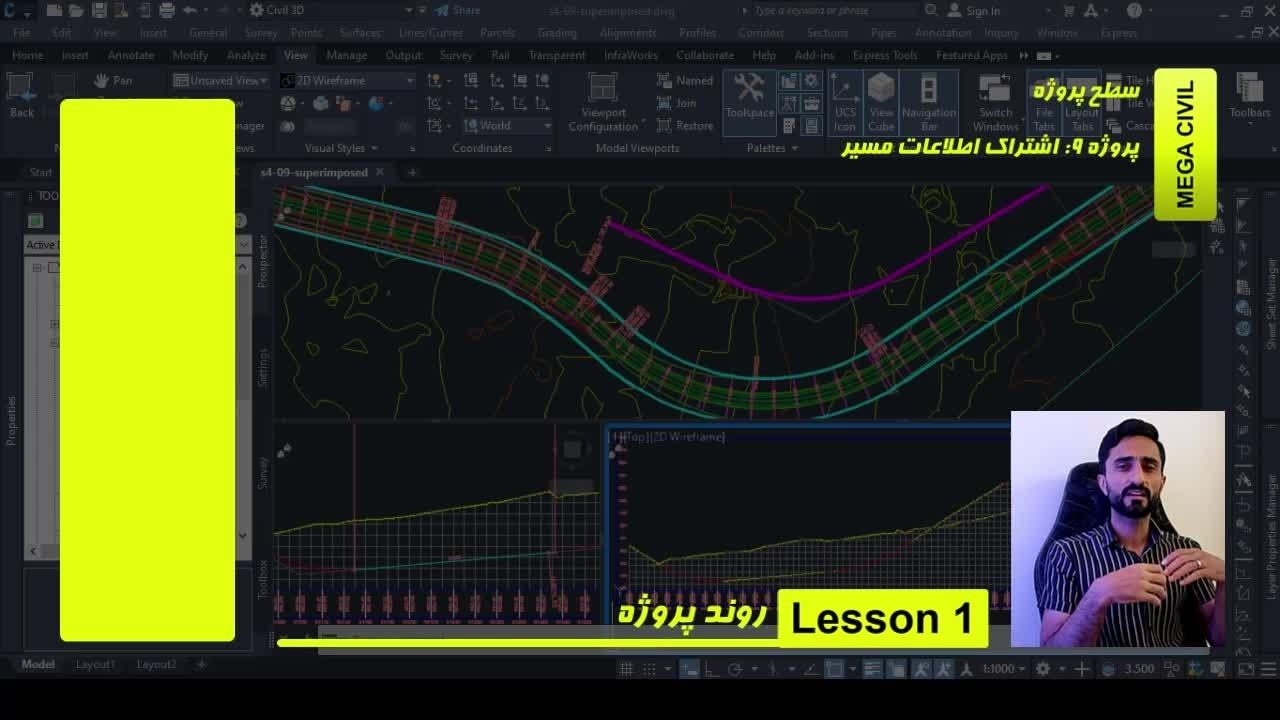
Task: Open the Corridors menu
Action: (760, 33)
